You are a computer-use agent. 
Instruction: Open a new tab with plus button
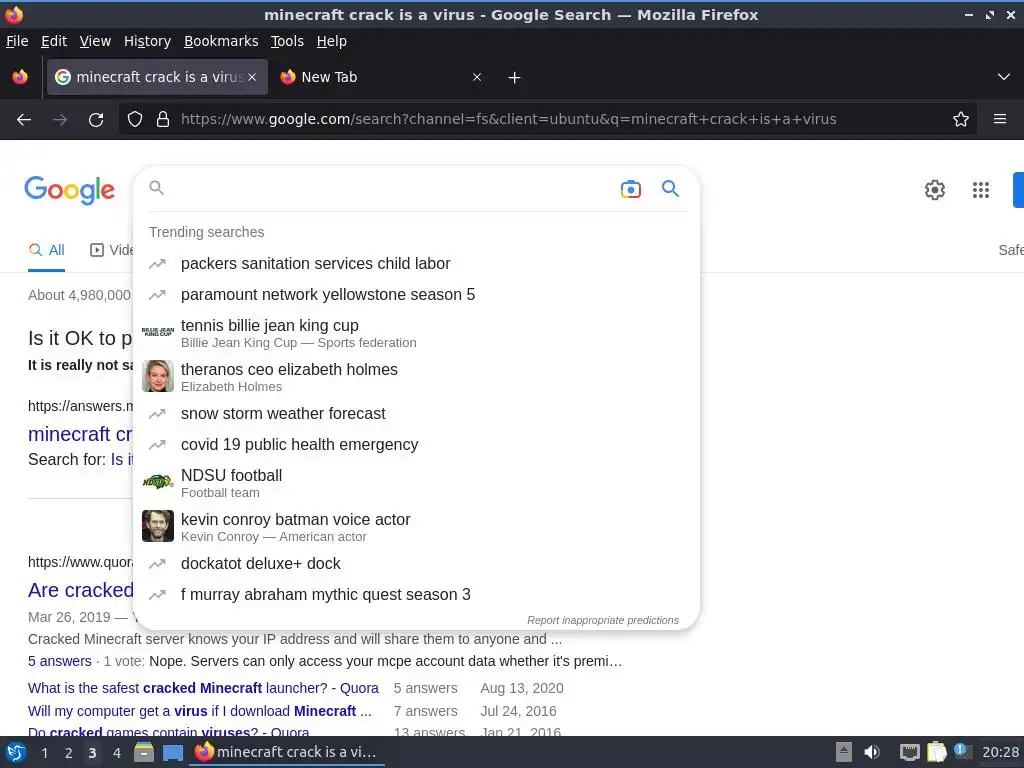pyautogui.click(x=515, y=78)
